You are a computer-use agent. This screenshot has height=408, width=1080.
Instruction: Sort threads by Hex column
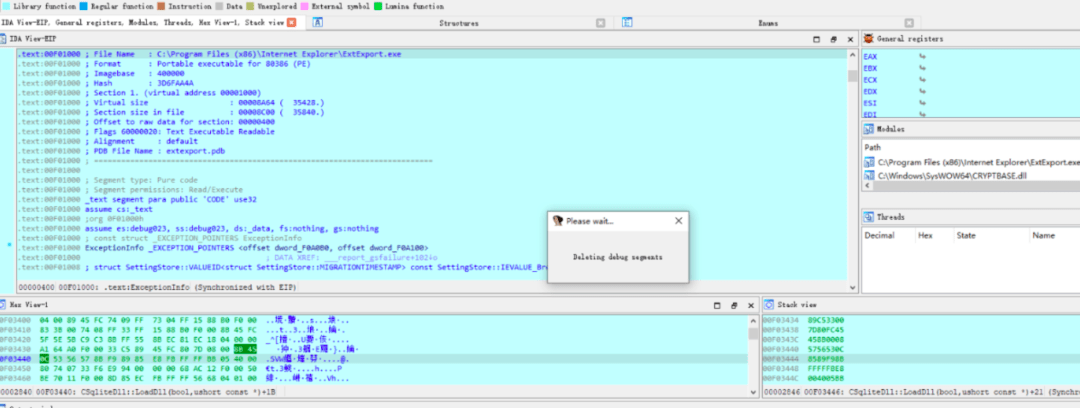point(925,236)
